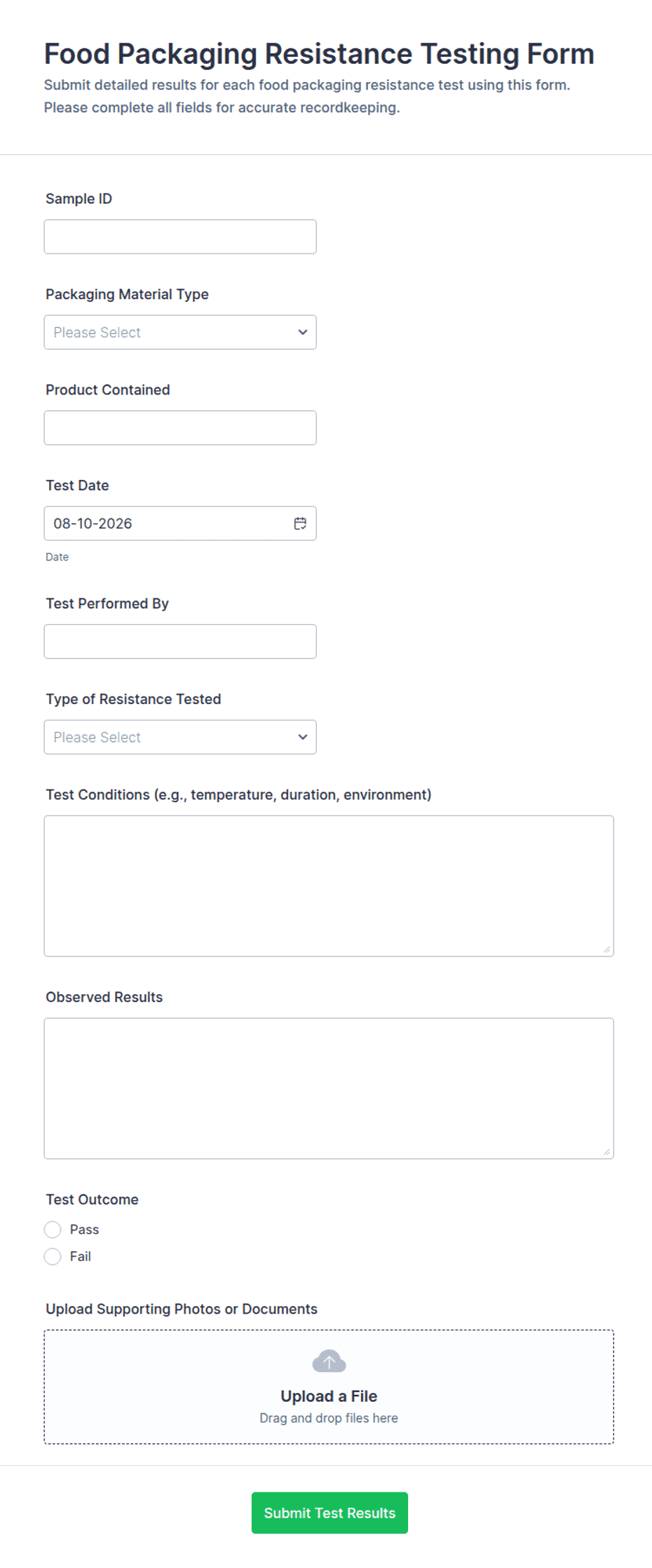Viewport: 652px width, 1568px height.
Task: Focus the Test Performed By field
Action: pos(180,641)
